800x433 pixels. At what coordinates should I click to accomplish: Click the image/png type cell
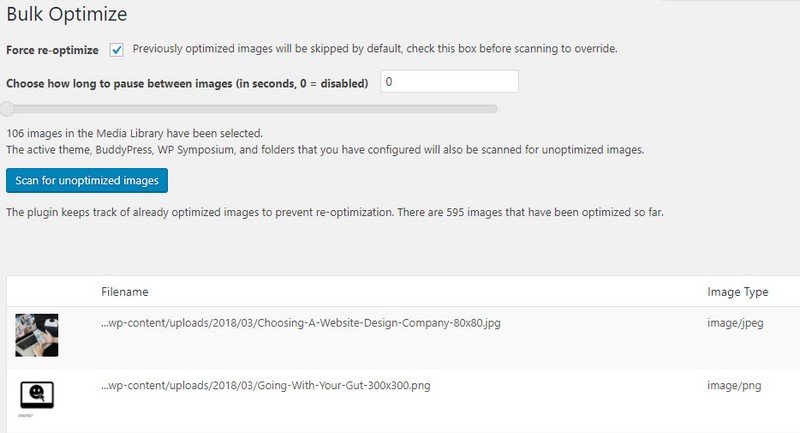734,386
